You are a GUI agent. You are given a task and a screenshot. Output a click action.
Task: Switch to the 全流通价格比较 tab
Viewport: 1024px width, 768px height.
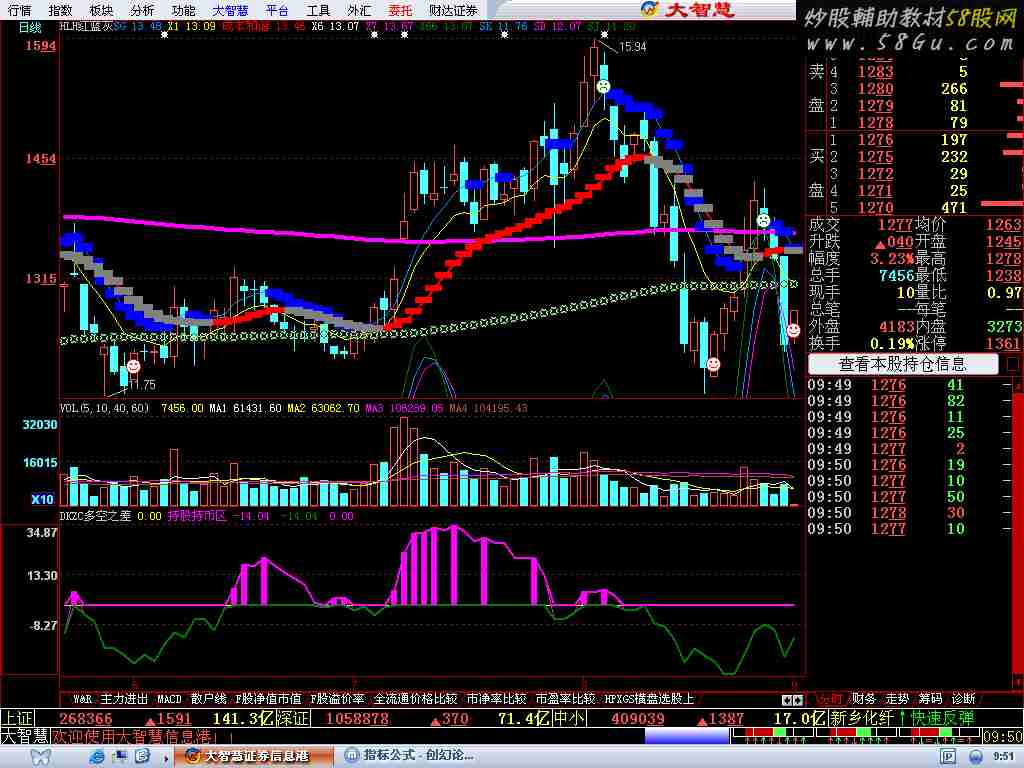pos(415,699)
